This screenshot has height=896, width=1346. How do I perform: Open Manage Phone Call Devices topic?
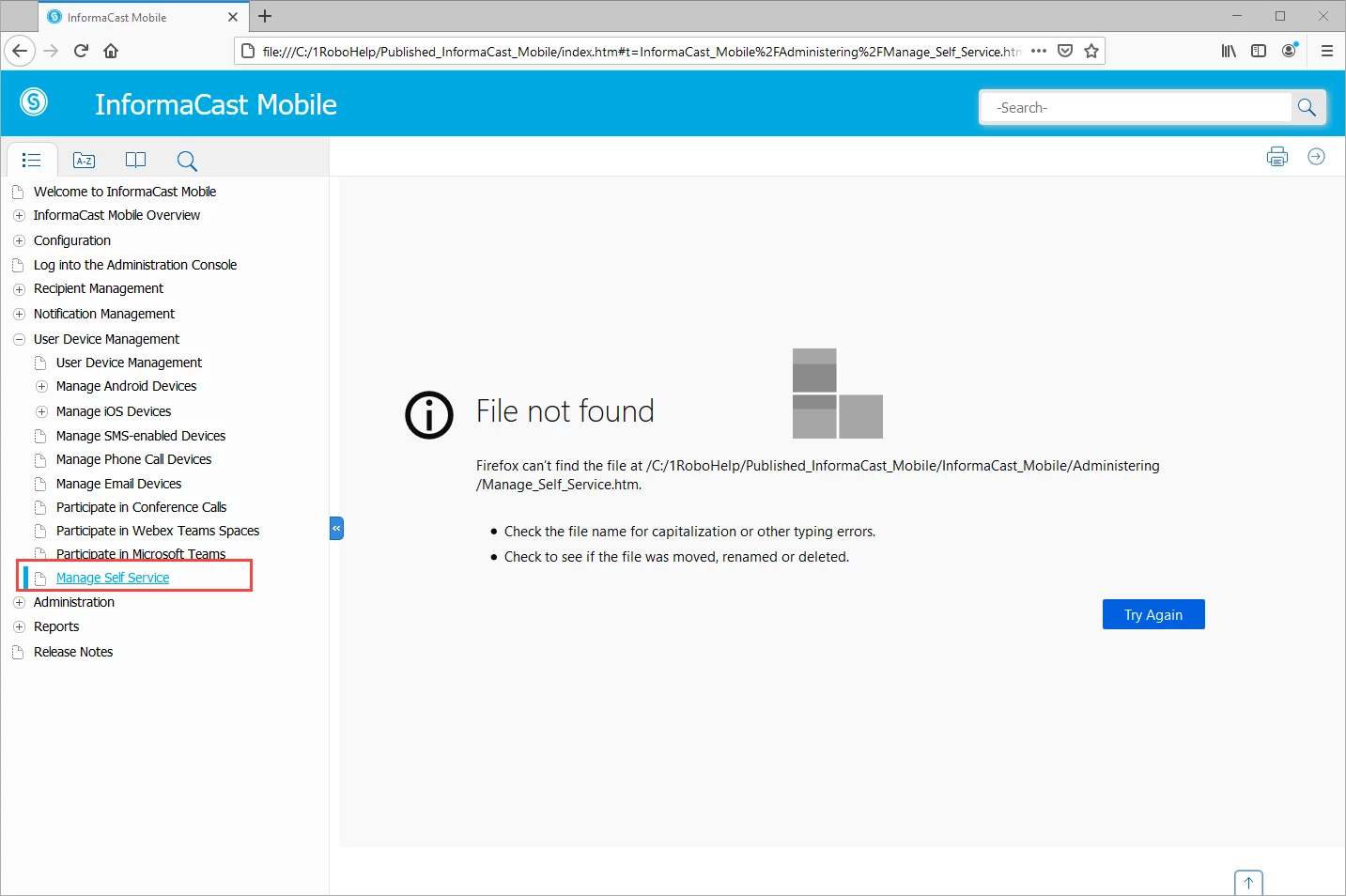pyautogui.click(x=133, y=459)
